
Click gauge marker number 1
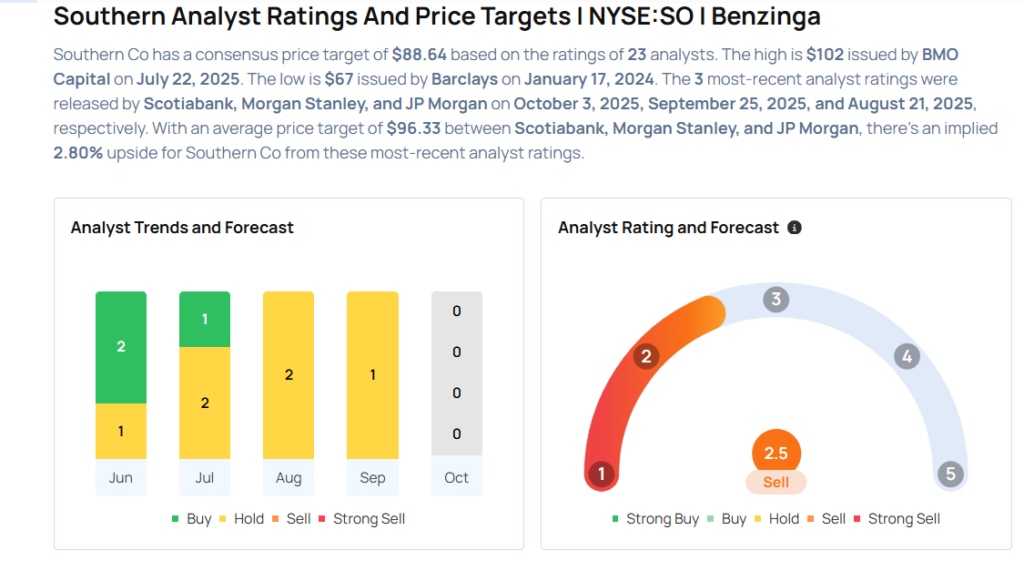[600, 474]
